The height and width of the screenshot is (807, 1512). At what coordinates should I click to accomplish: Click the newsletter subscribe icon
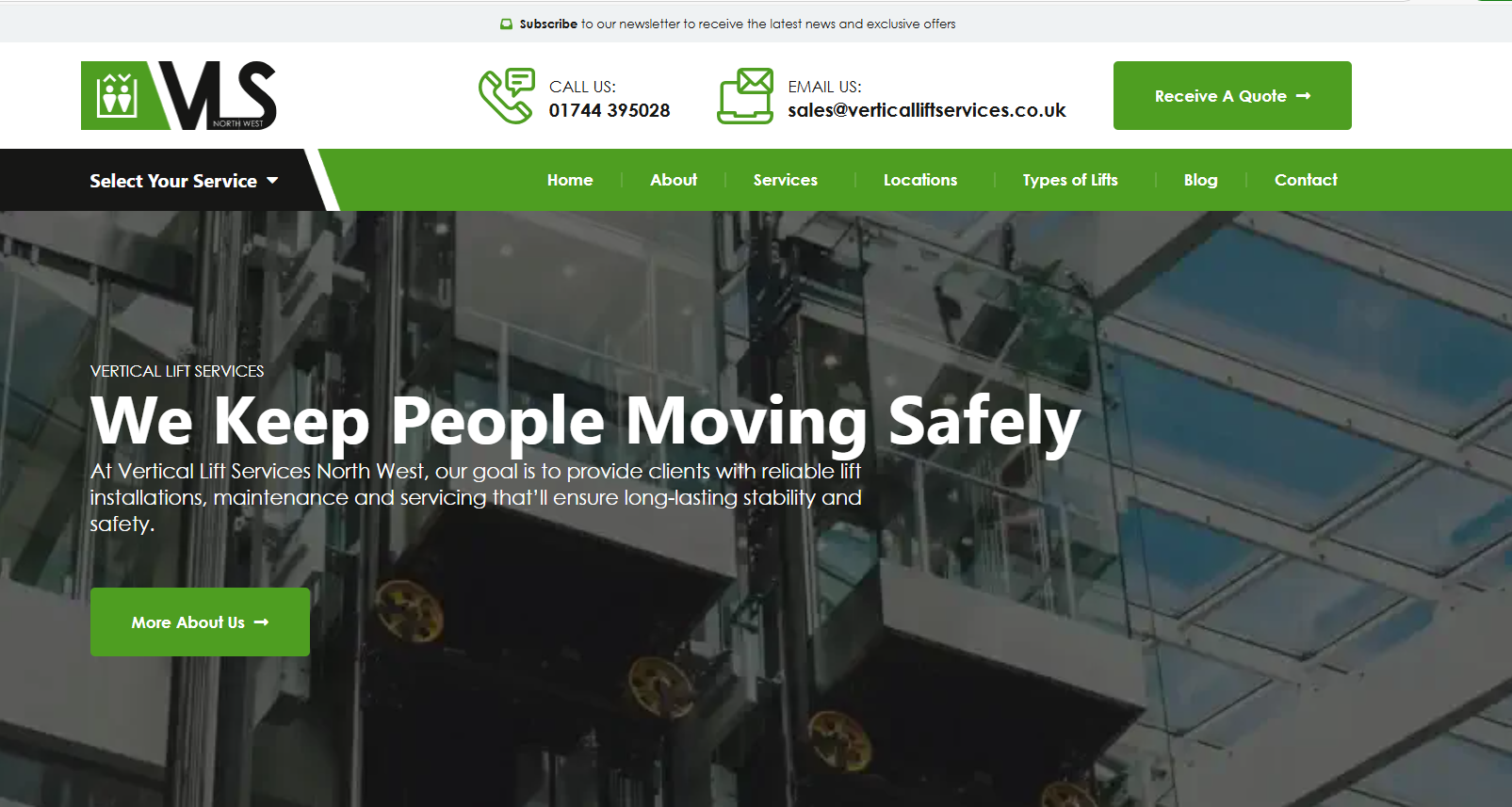[507, 24]
